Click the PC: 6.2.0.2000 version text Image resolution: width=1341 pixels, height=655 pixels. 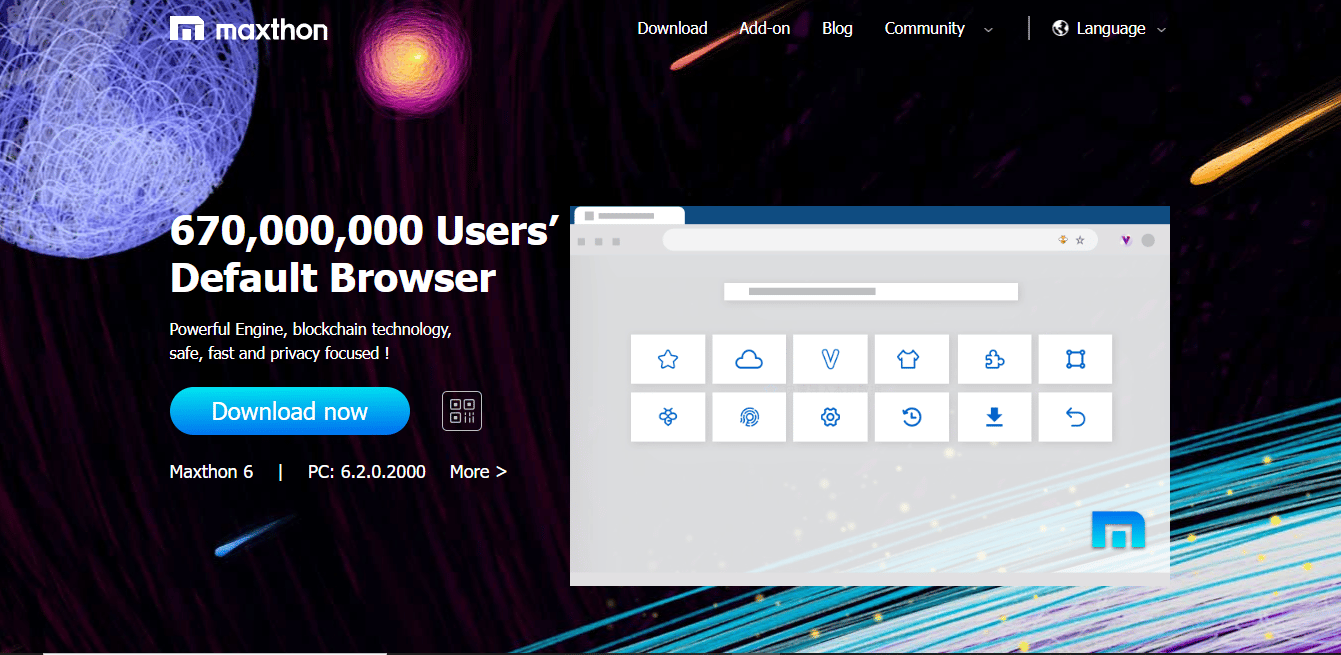pyautogui.click(x=366, y=471)
